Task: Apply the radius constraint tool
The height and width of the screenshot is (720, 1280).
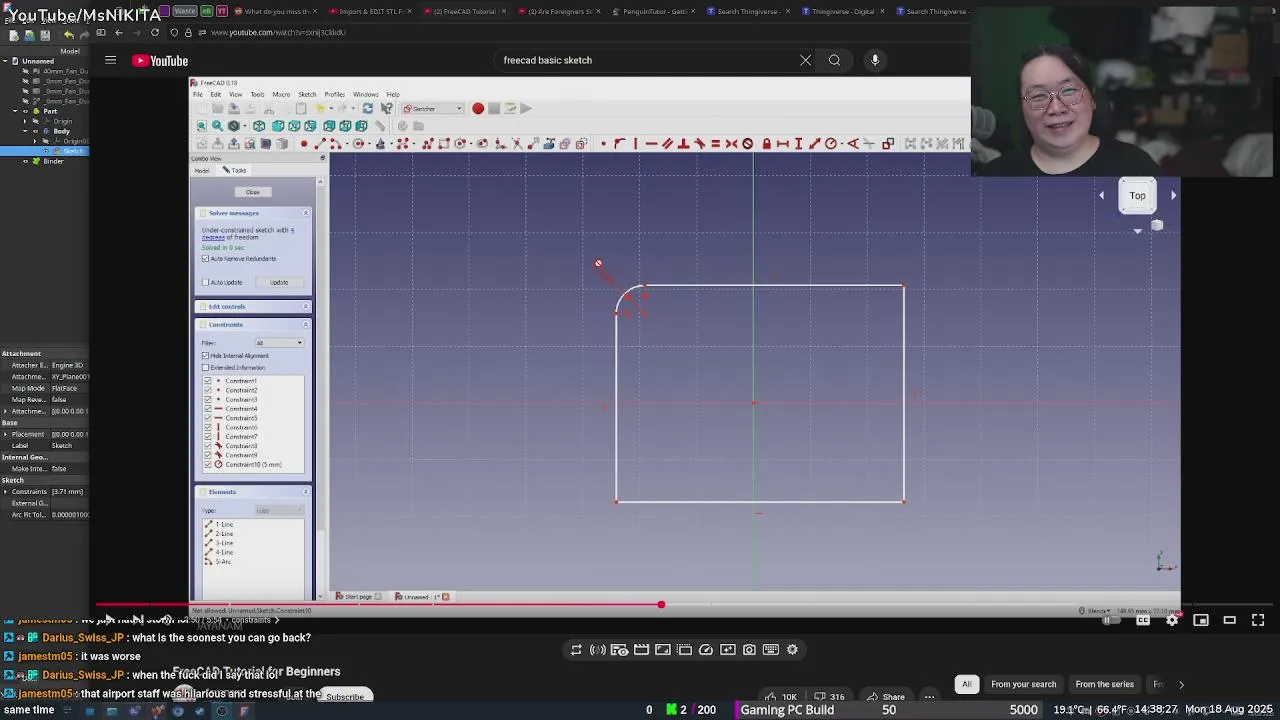Action: (x=831, y=144)
